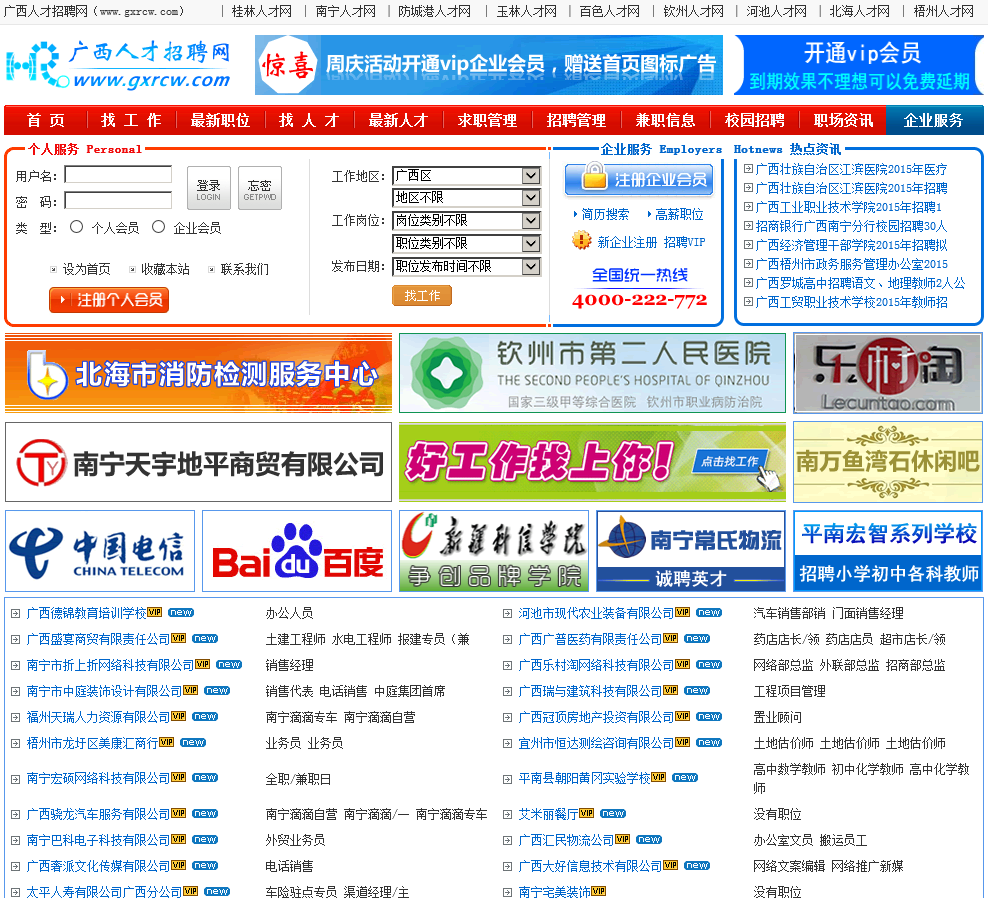The width and height of the screenshot is (988, 898).
Task: Focus the 用户名 input field
Action: pyautogui.click(x=118, y=175)
